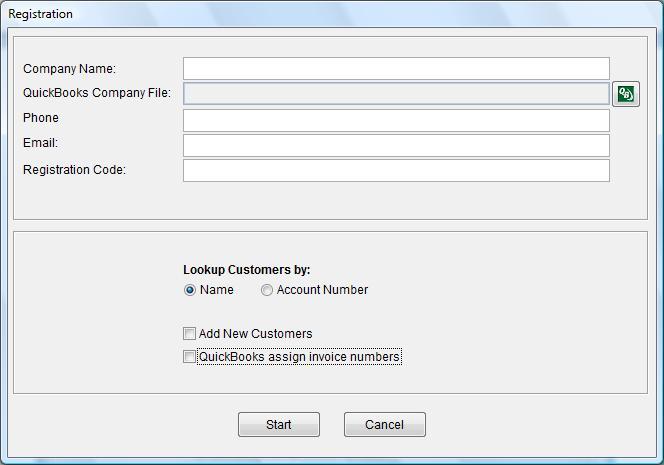Viewport: 664px width, 465px height.
Task: Click the QuickBooks Company File label
Action: pos(97,93)
